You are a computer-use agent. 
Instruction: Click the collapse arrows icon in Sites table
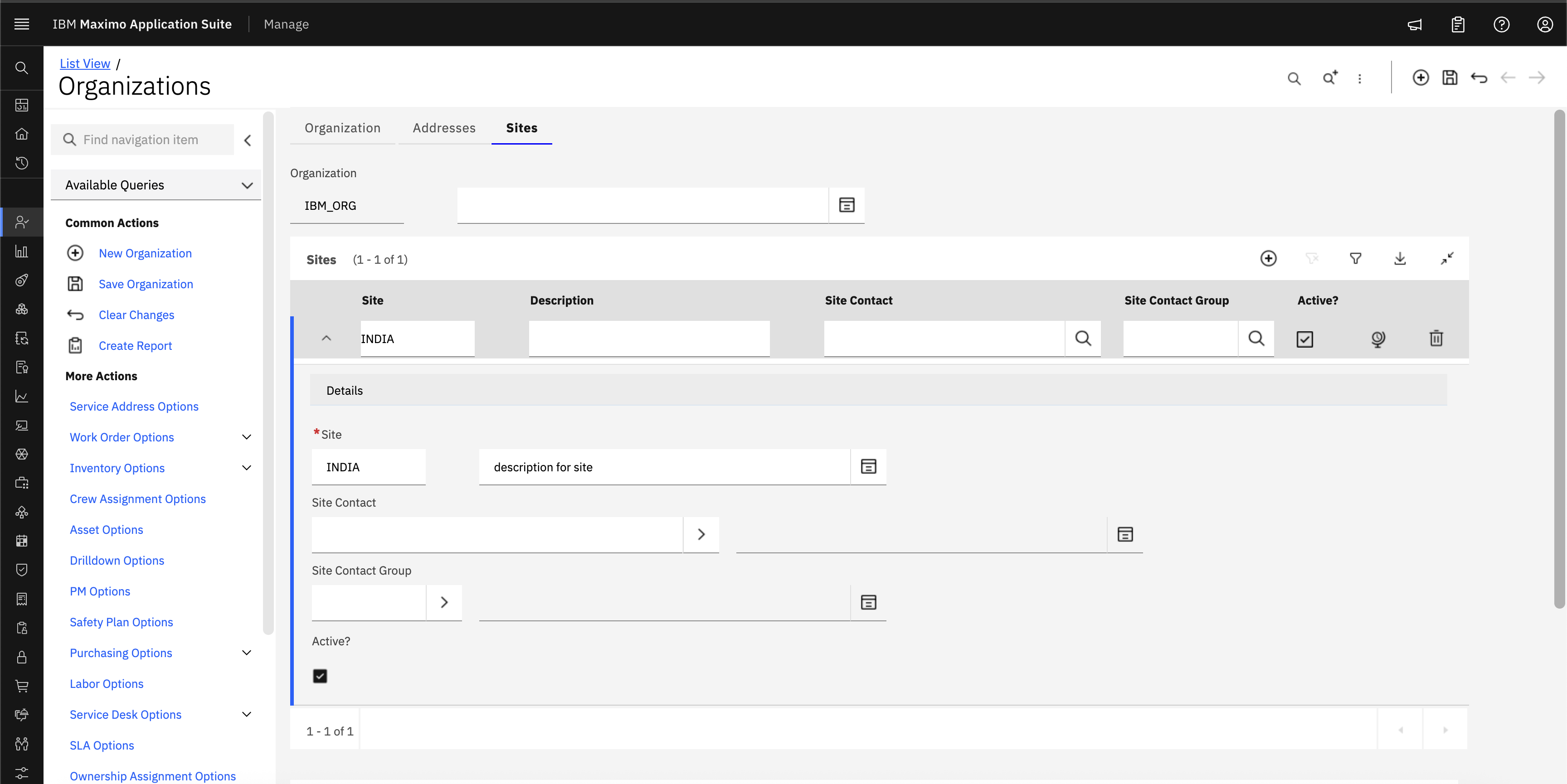(1447, 258)
